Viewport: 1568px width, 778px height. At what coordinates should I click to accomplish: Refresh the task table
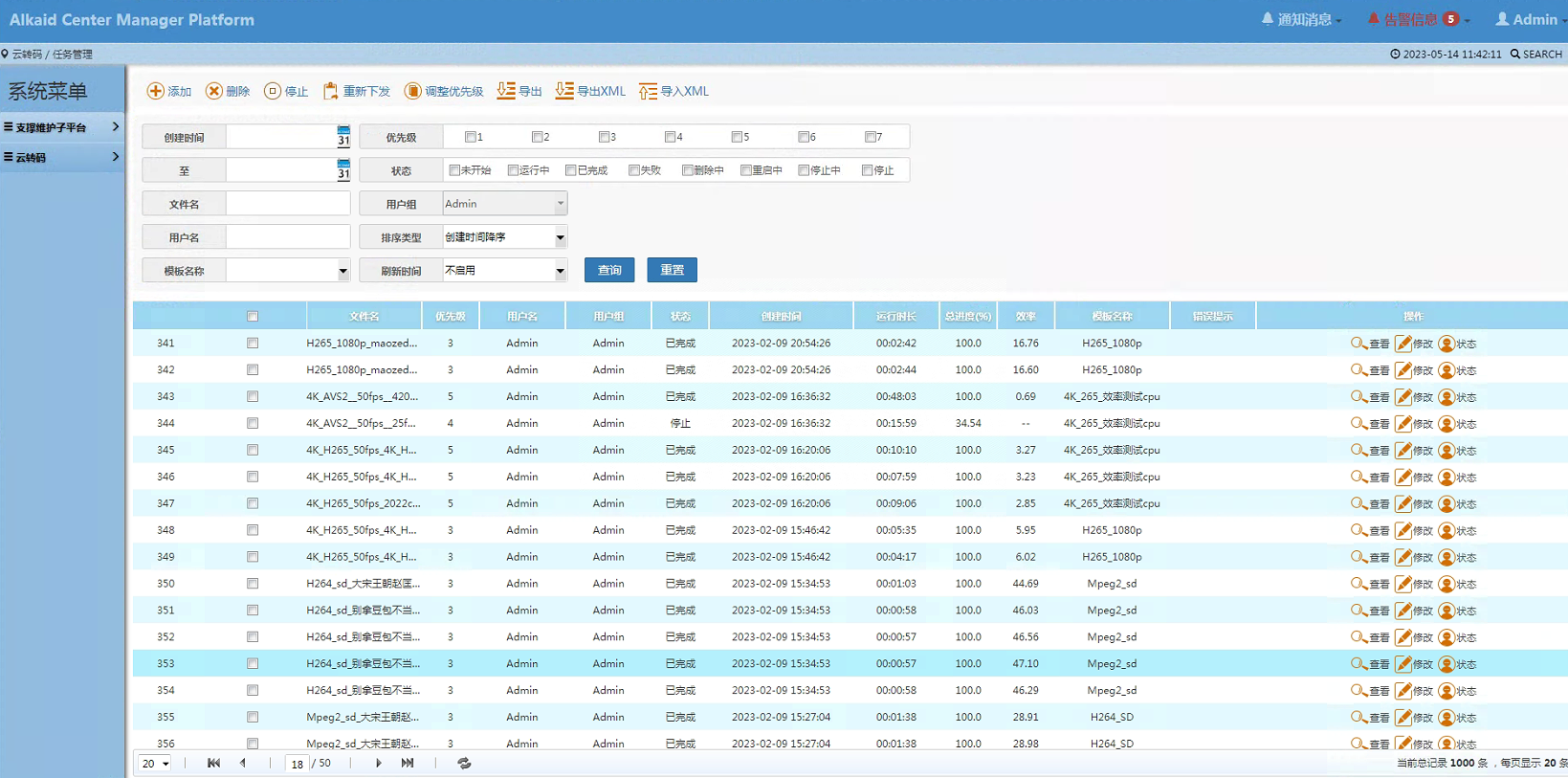(464, 763)
